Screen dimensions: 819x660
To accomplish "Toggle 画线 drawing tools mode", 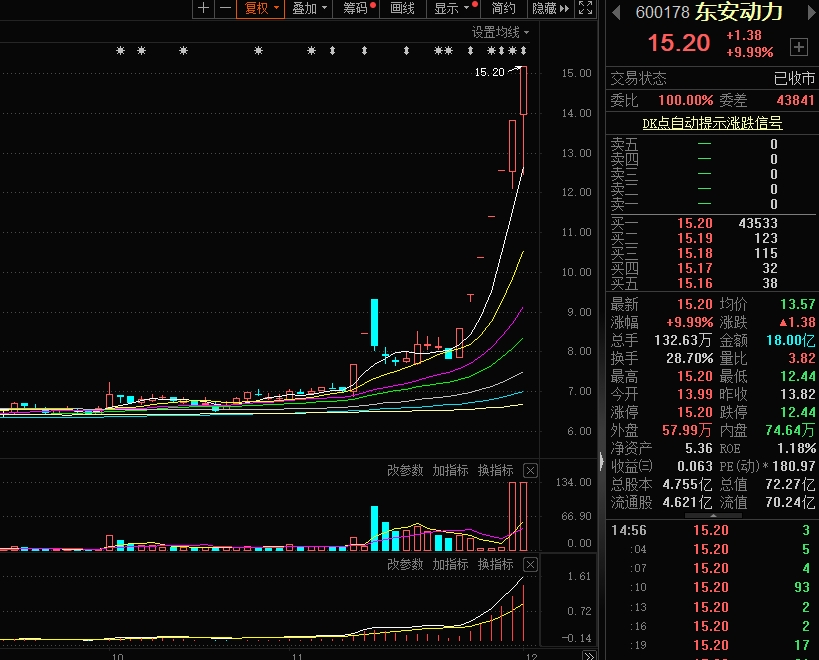I will pos(402,8).
